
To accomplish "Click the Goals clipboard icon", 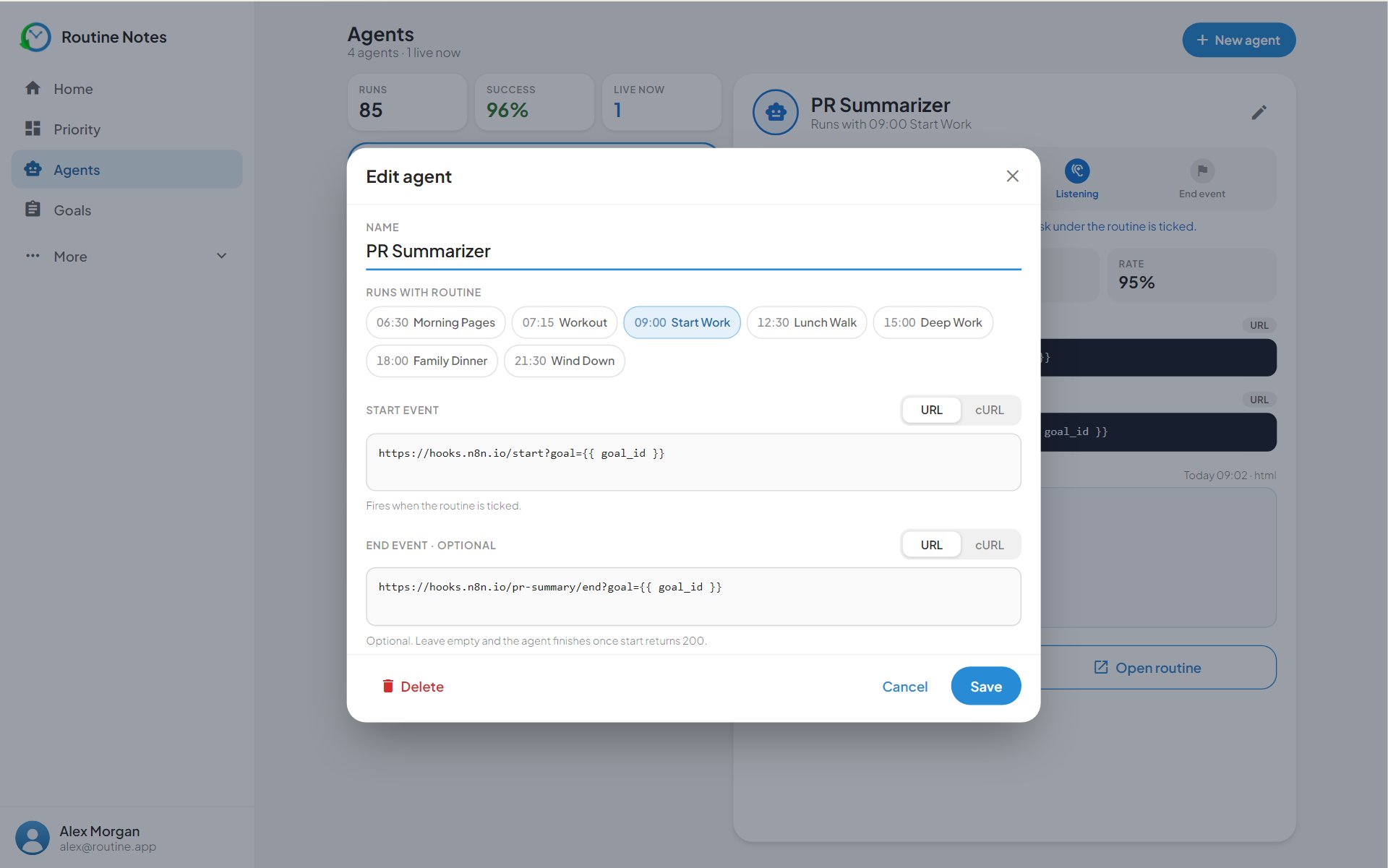I will pyautogui.click(x=33, y=210).
